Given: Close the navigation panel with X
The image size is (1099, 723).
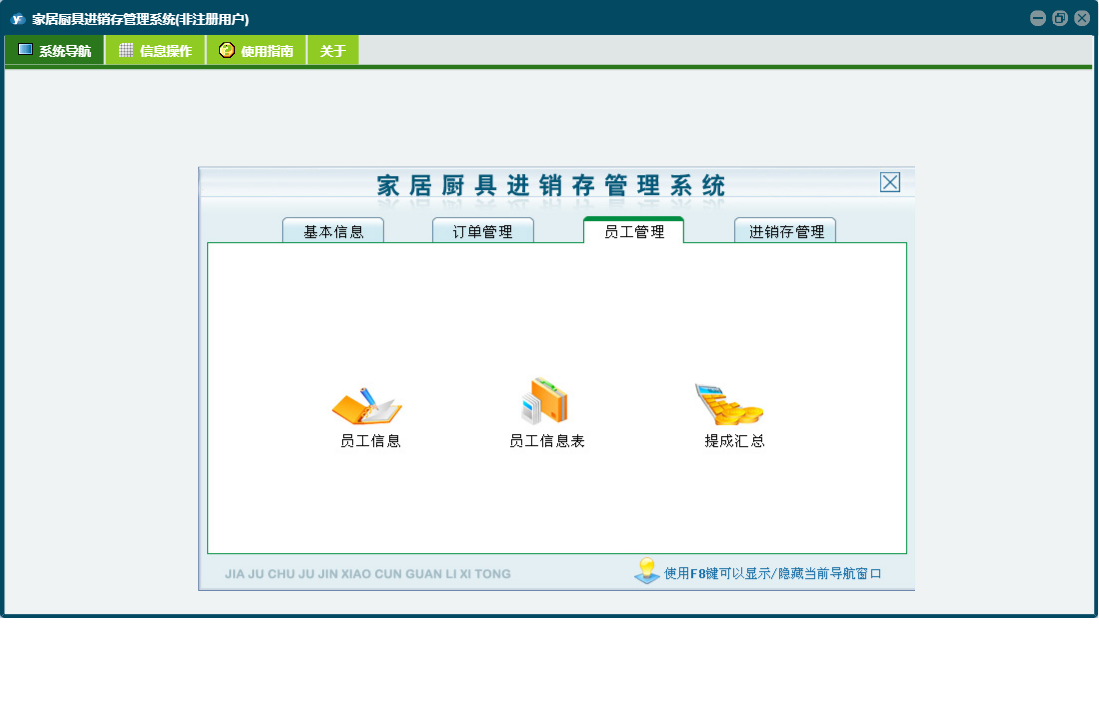Looking at the screenshot, I should (x=890, y=182).
